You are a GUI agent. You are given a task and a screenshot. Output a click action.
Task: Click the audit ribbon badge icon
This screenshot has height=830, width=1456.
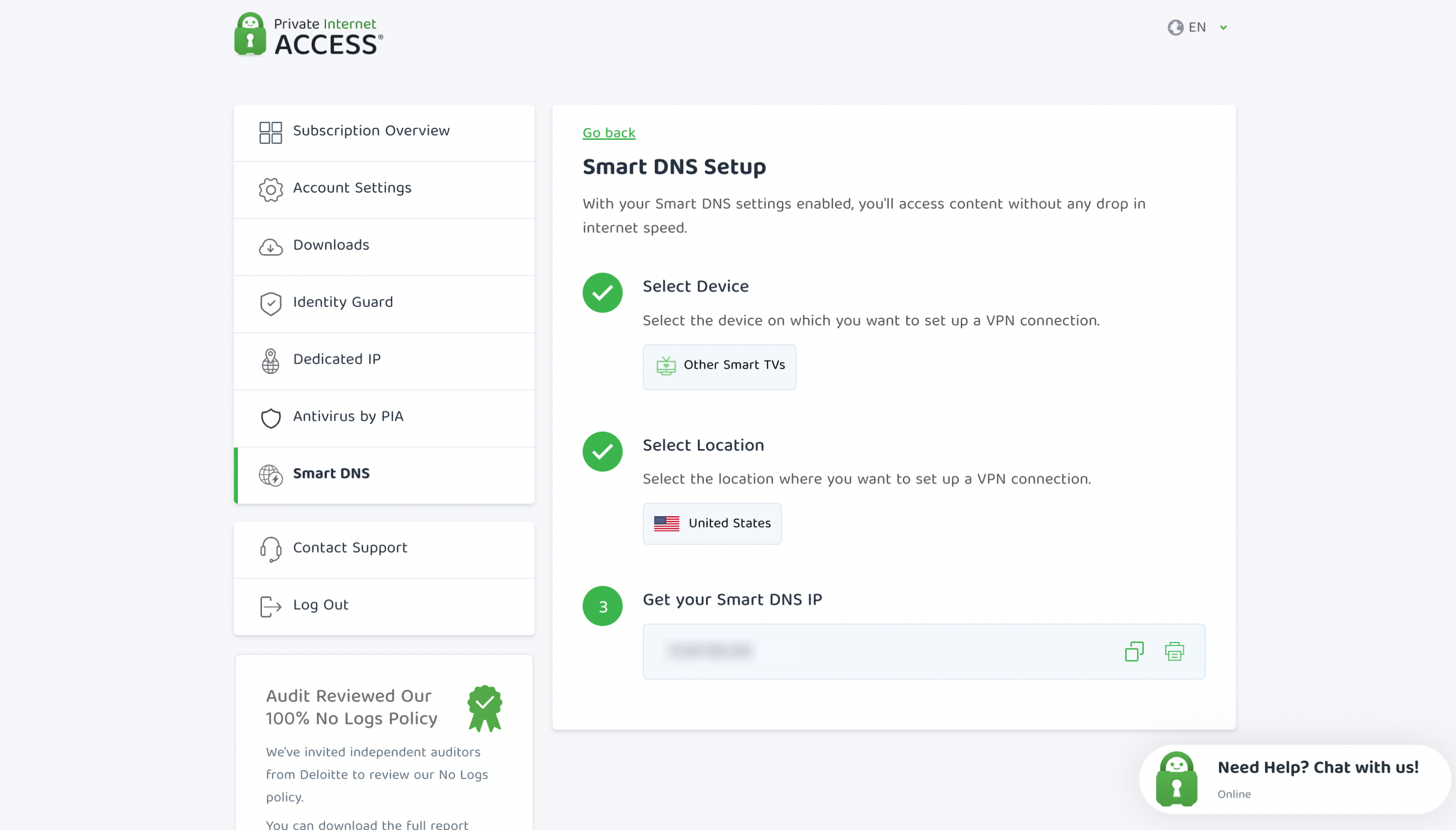[x=484, y=708]
